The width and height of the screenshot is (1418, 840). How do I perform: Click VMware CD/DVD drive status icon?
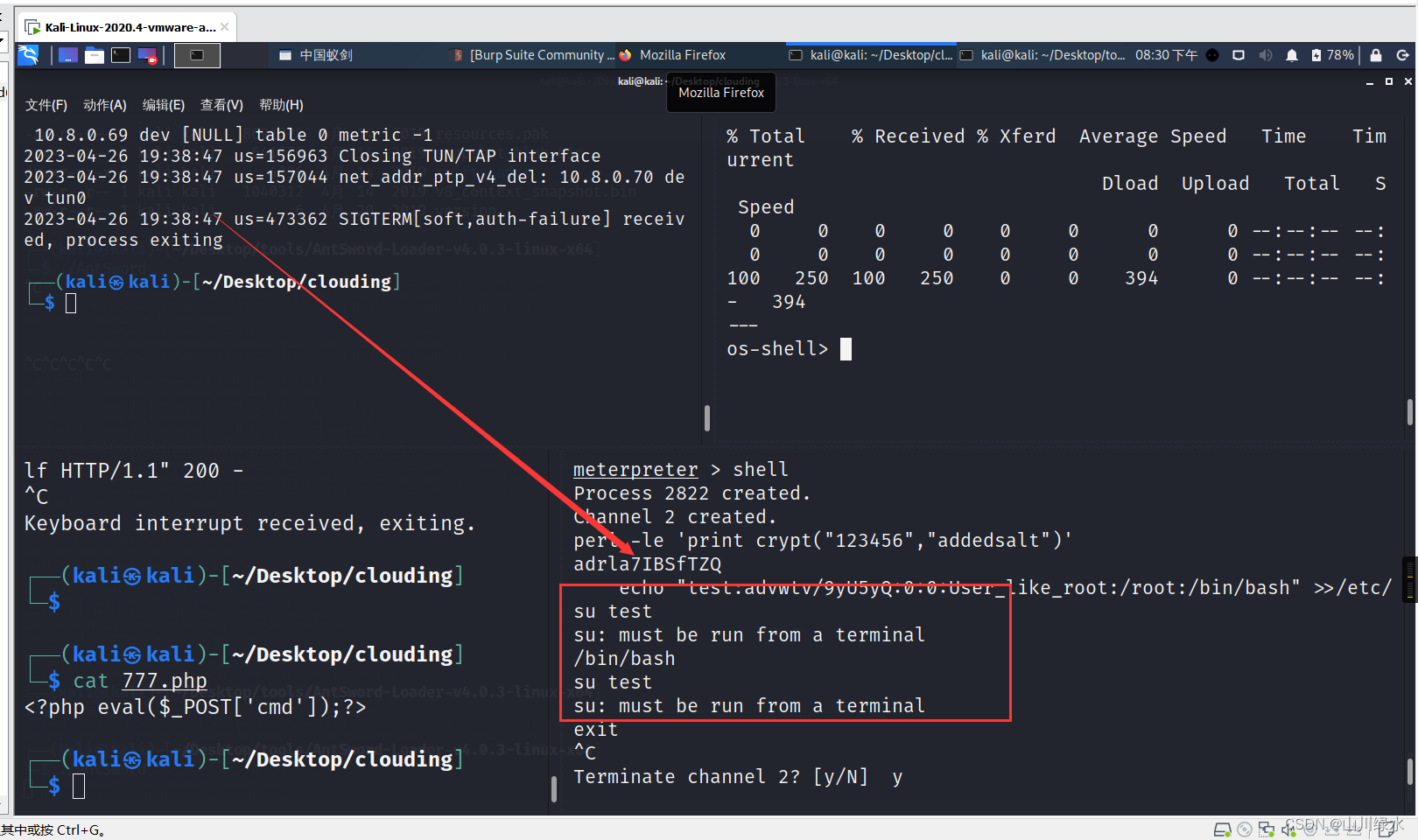click(1244, 829)
